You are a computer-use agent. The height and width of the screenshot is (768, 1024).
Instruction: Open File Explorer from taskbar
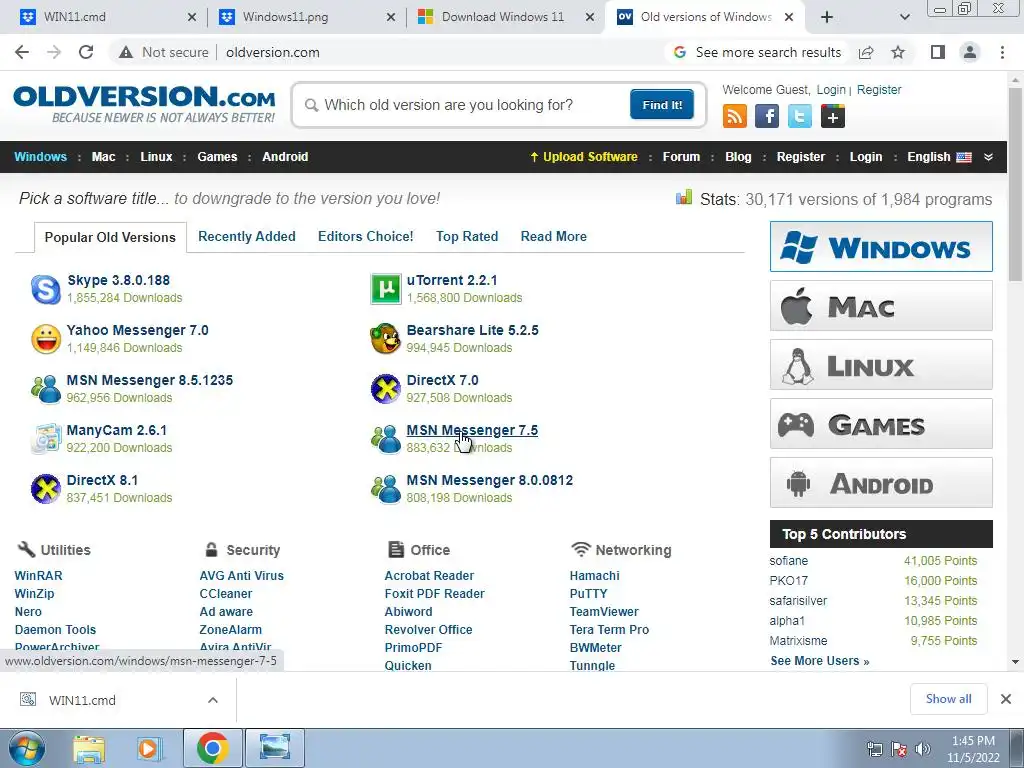89,748
